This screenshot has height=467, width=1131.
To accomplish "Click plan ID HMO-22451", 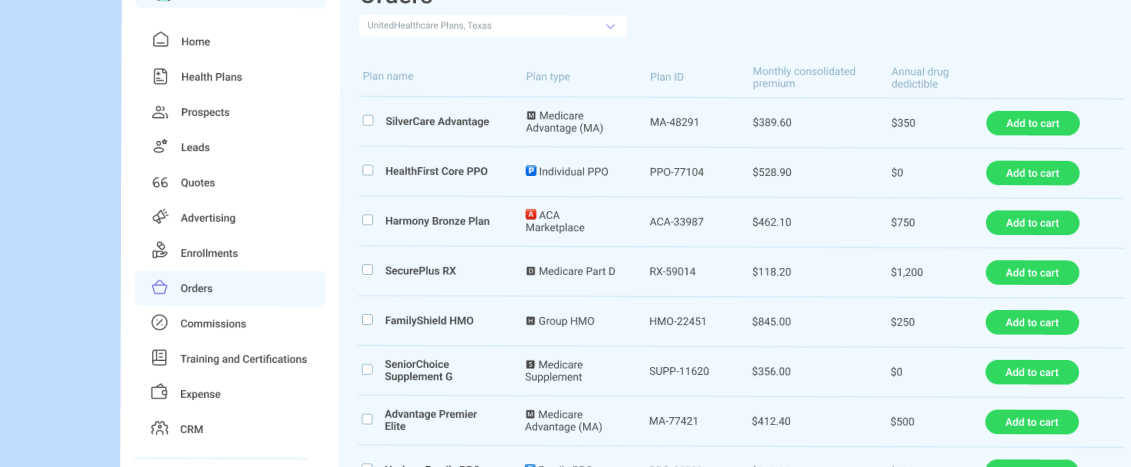I will (677, 321).
